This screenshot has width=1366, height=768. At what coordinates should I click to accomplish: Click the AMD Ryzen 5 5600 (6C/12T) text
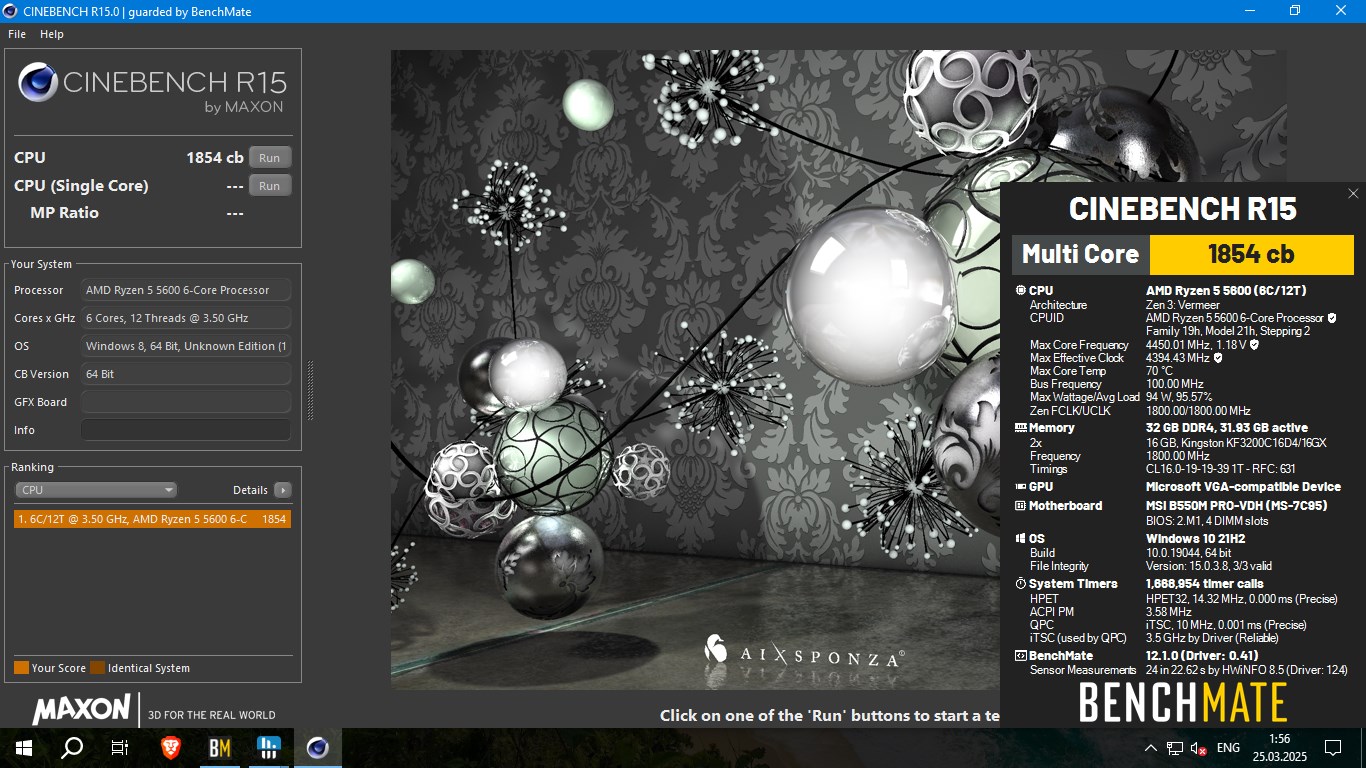(1226, 291)
